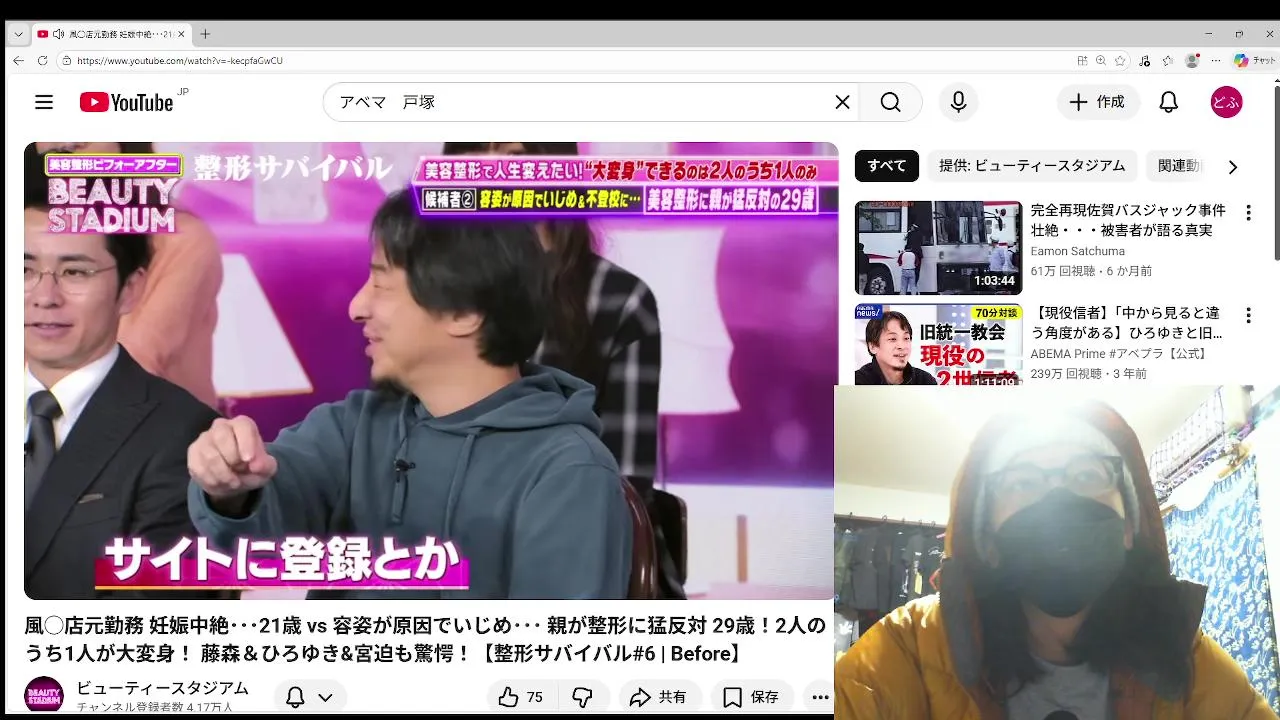Open the browser tab list chevron
Image resolution: width=1280 pixels, height=720 pixels.
point(18,34)
